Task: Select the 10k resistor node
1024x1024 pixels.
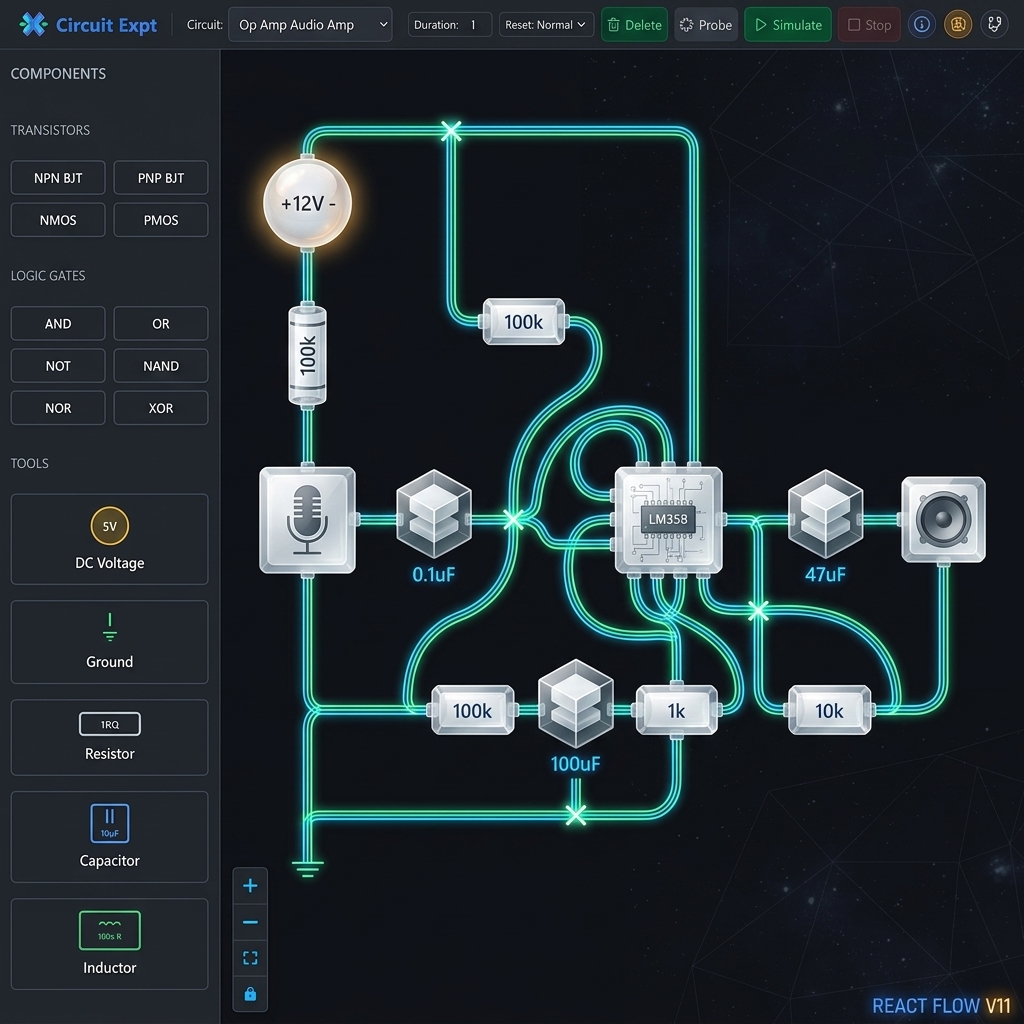Action: 829,710
